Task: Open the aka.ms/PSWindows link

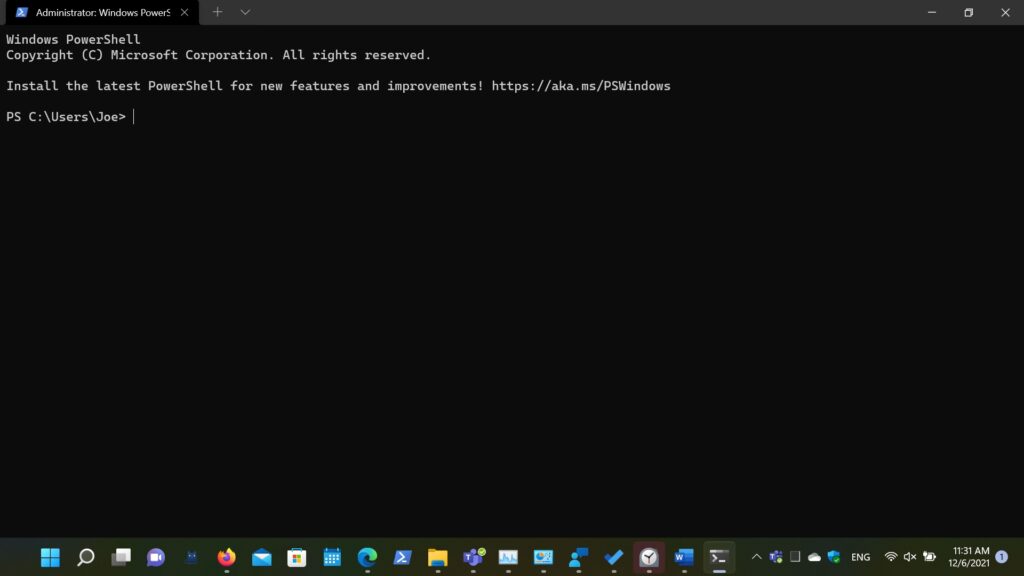Action: tap(581, 86)
